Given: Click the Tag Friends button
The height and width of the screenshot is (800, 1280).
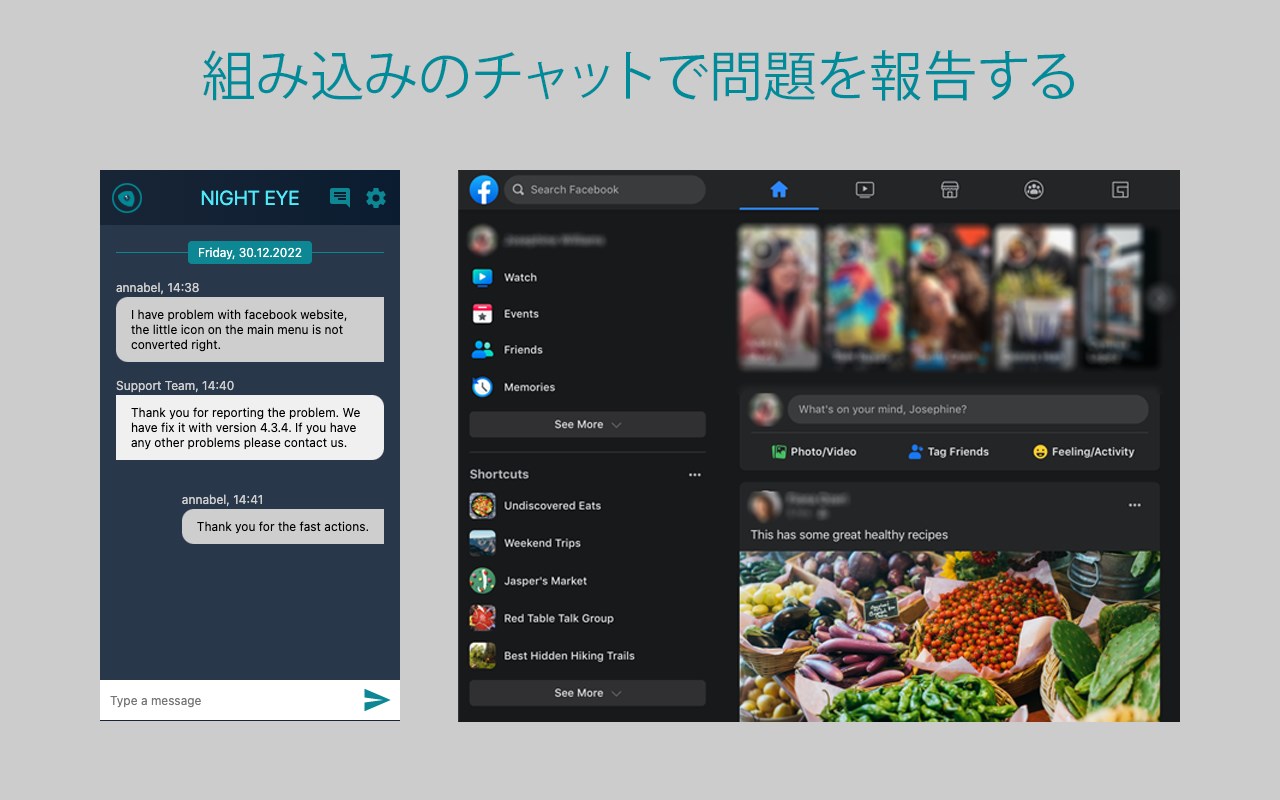Looking at the screenshot, I should click(x=948, y=452).
